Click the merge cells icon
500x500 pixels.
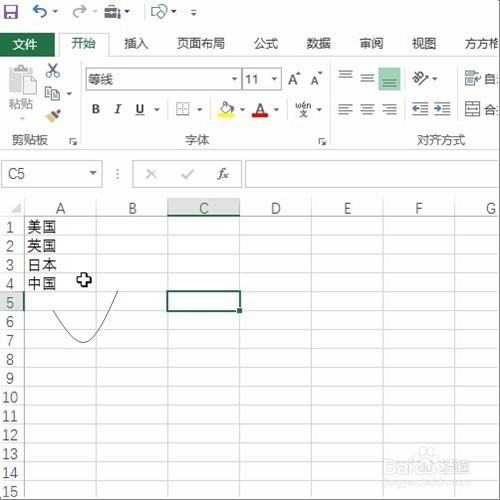click(x=472, y=109)
